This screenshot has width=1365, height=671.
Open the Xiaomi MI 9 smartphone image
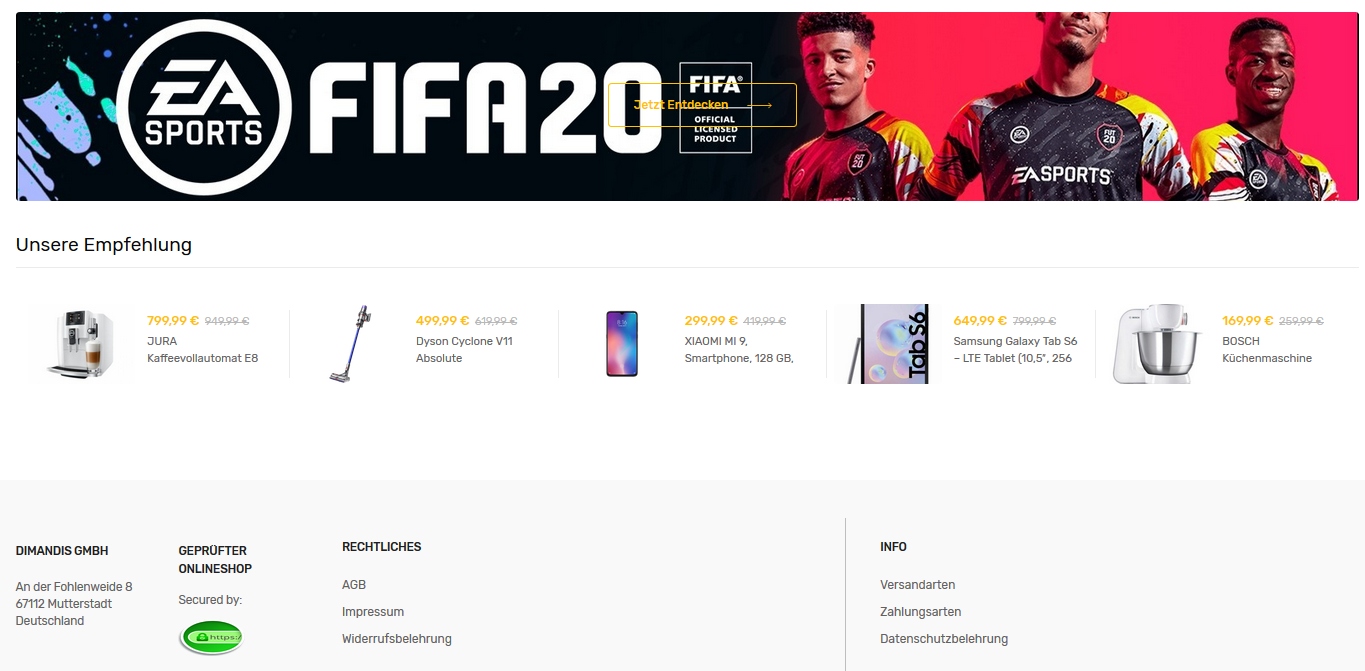622,344
